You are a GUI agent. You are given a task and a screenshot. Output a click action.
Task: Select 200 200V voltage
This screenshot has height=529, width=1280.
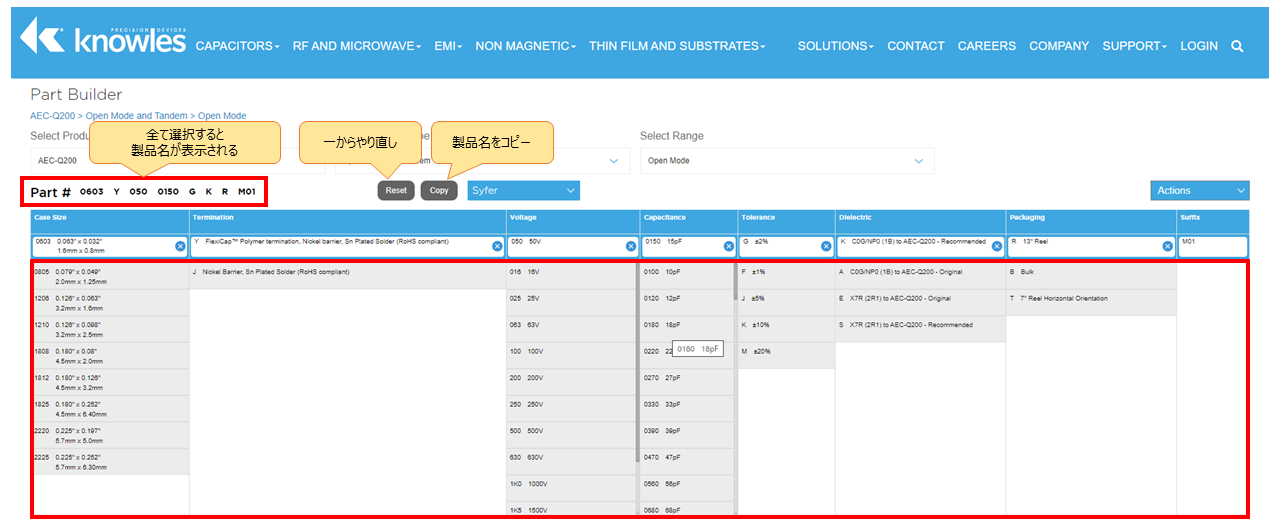click(571, 382)
